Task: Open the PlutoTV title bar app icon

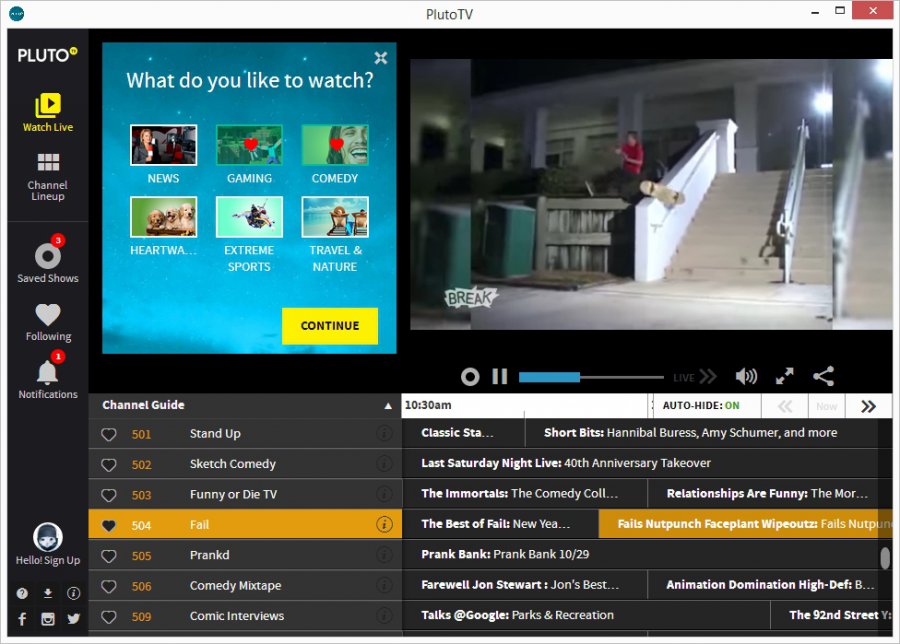Action: [17, 13]
